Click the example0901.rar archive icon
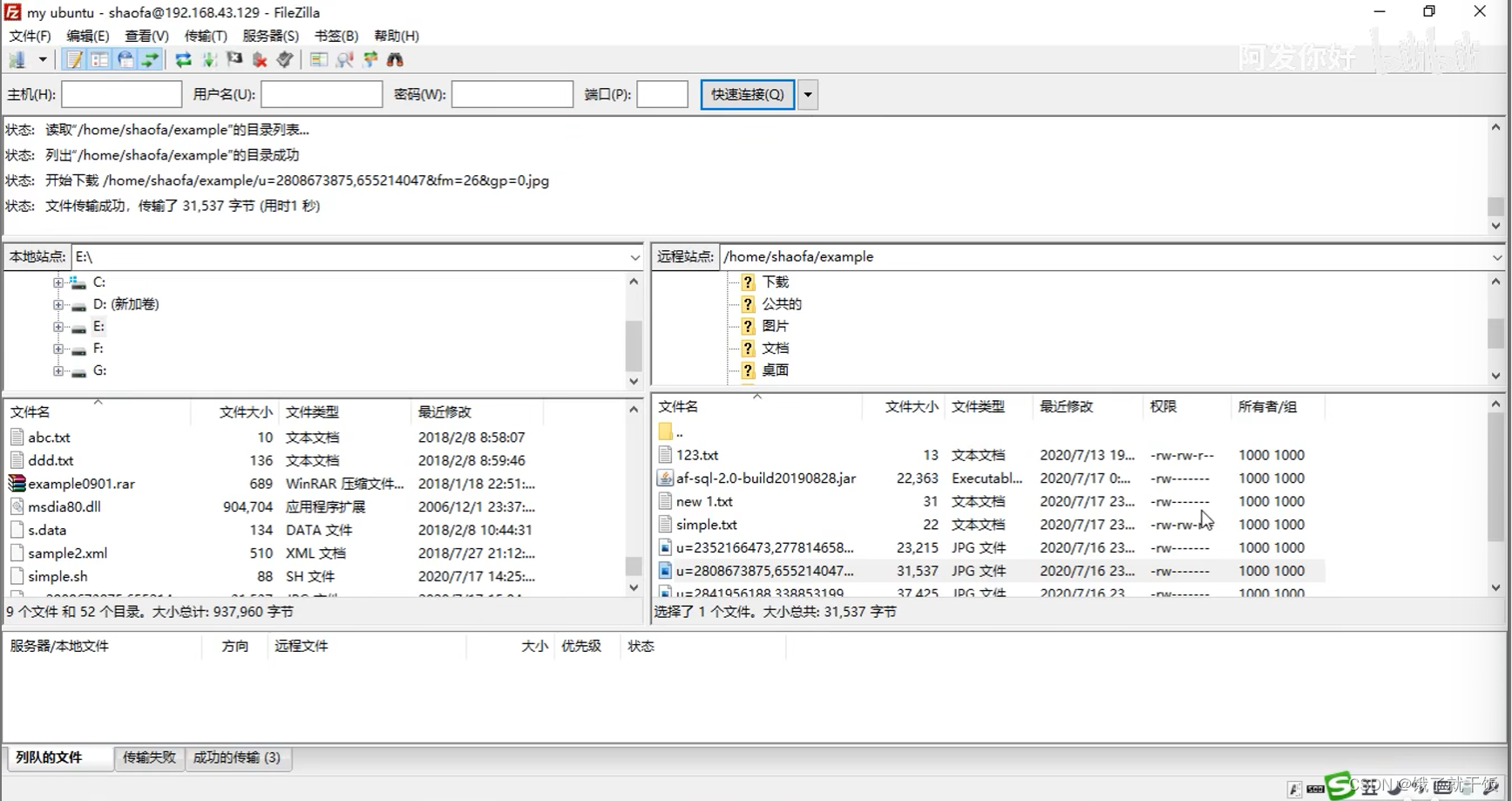Viewport: 1512px width, 801px height. 17,484
